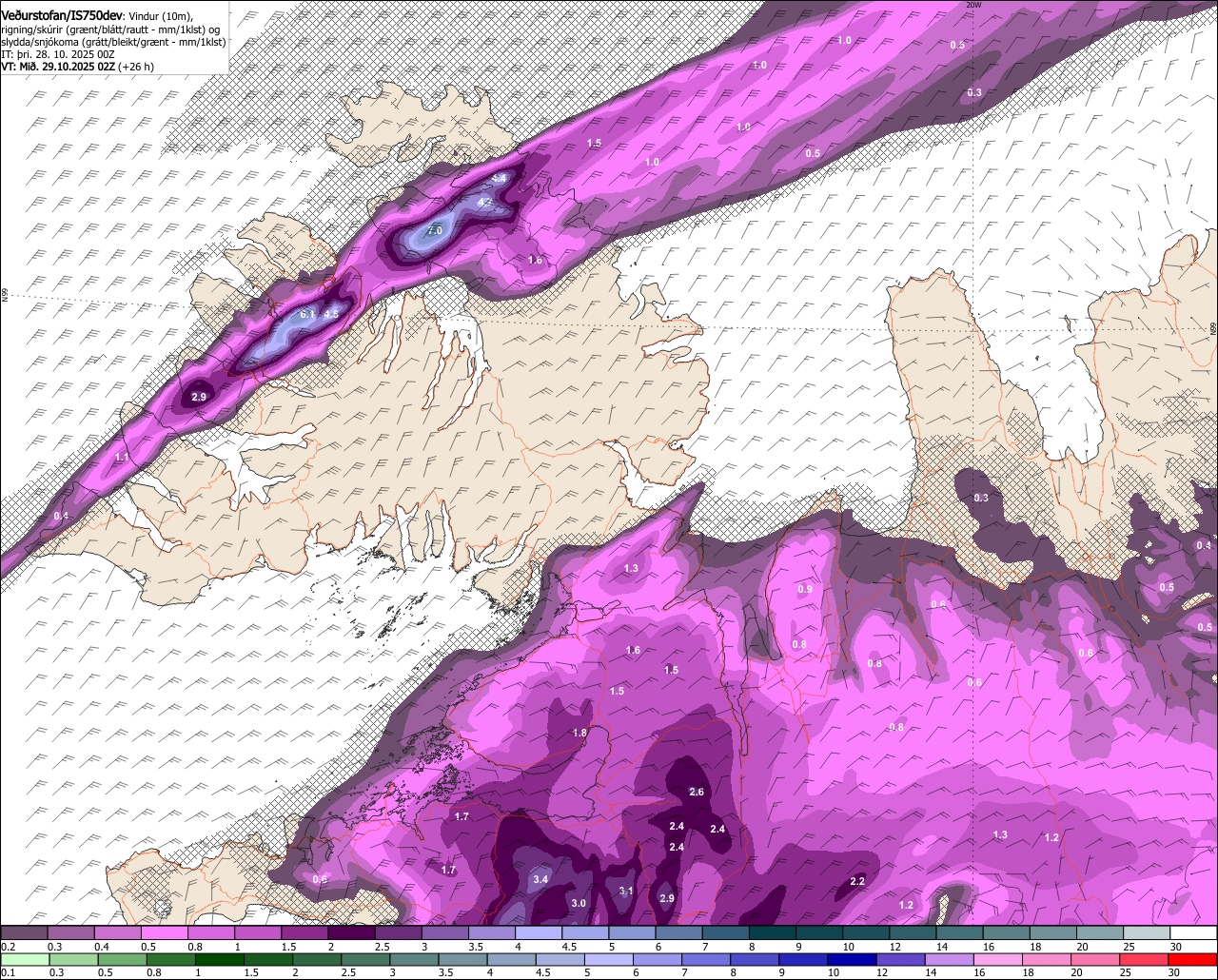Click the darkest purple swatch between 2 and 2.5
Screen dimensions: 1218x980
pyautogui.click(x=351, y=932)
